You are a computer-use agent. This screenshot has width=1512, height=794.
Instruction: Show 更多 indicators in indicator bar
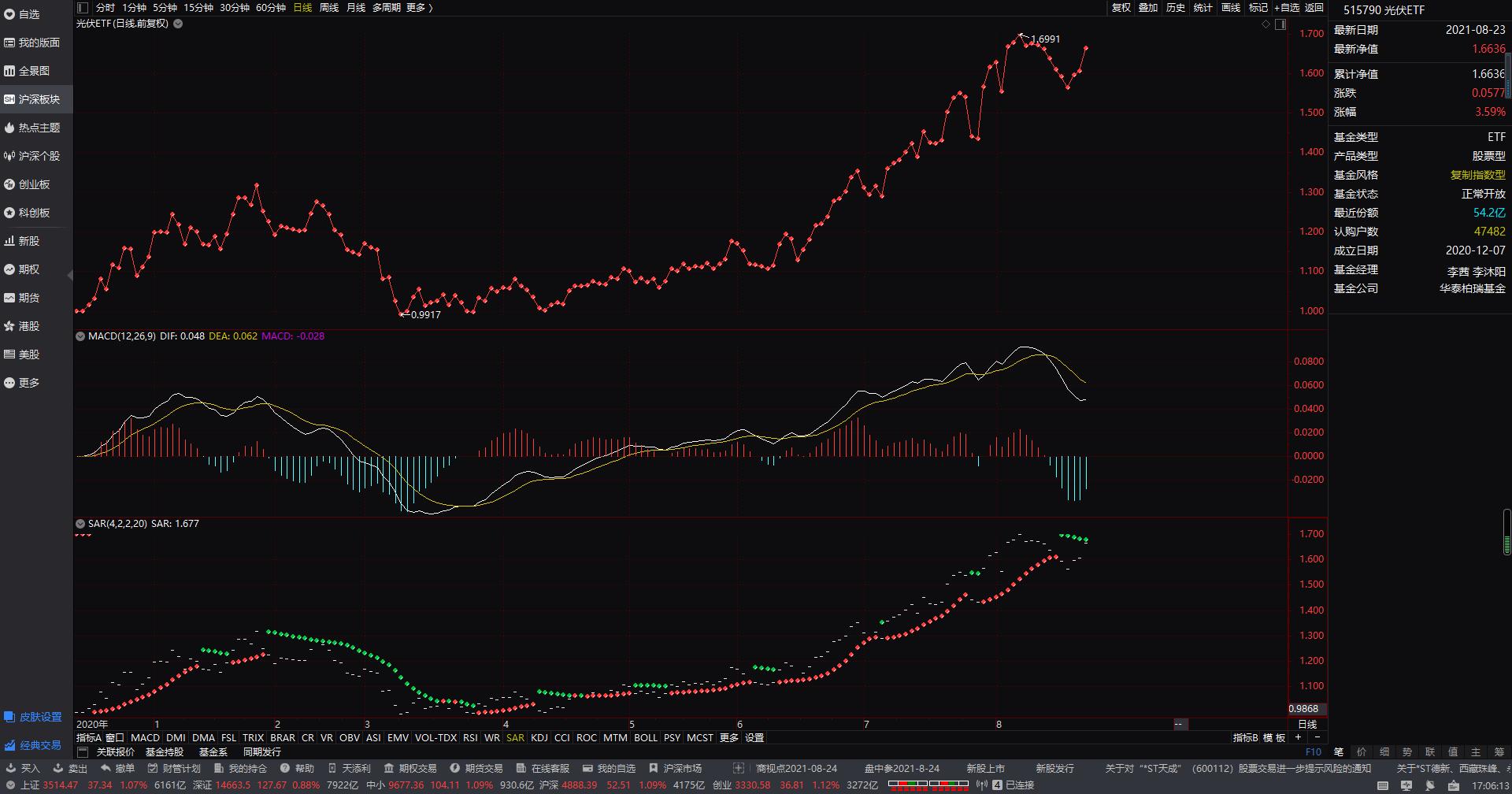[729, 738]
